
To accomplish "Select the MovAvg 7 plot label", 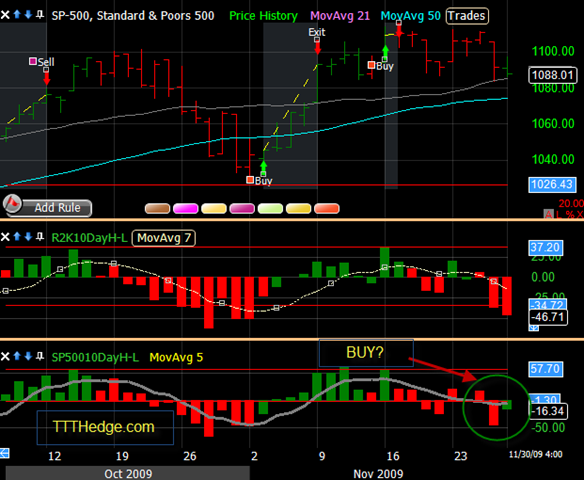I will [x=164, y=238].
